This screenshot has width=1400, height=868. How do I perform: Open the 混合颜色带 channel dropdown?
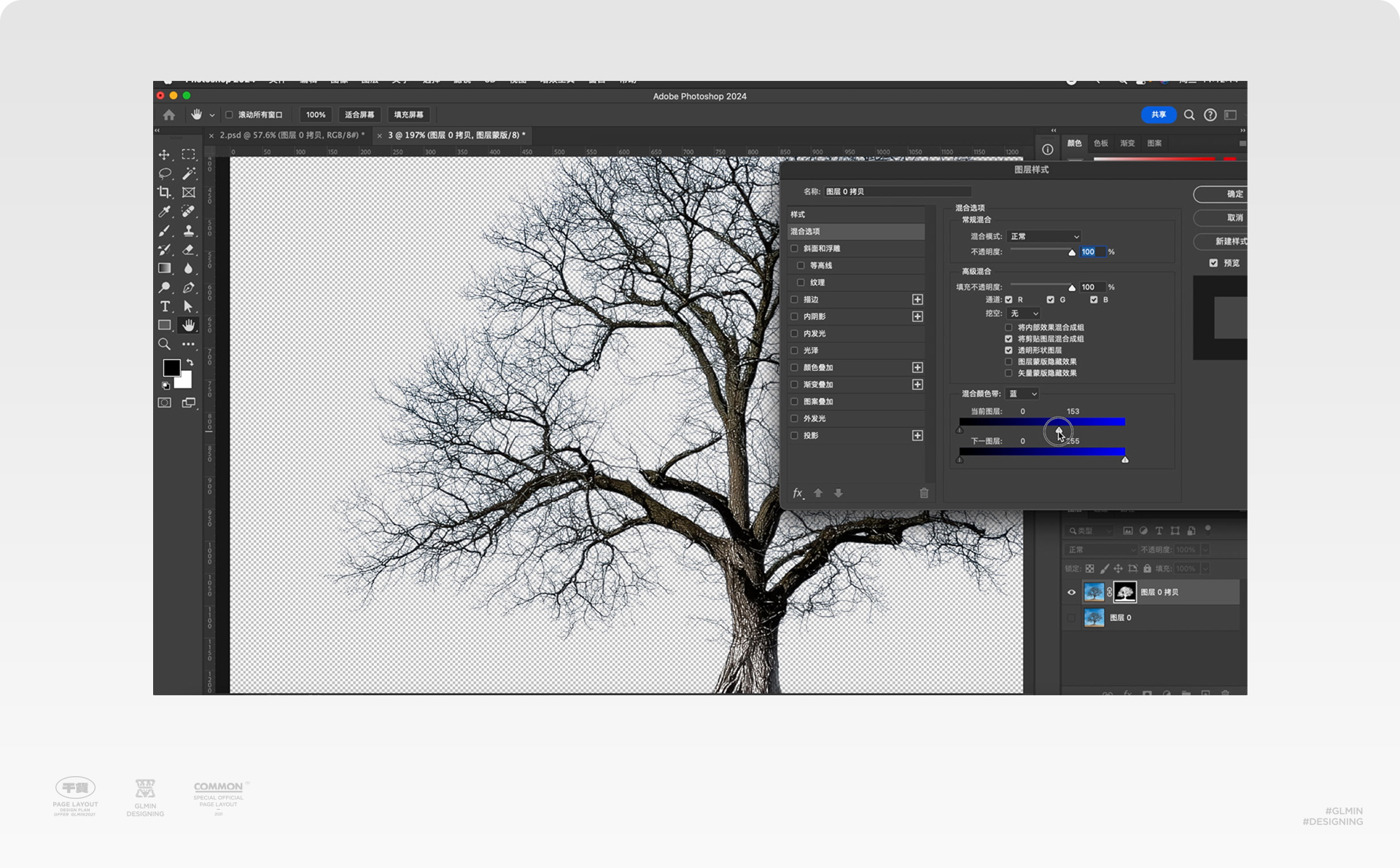[1022, 394]
